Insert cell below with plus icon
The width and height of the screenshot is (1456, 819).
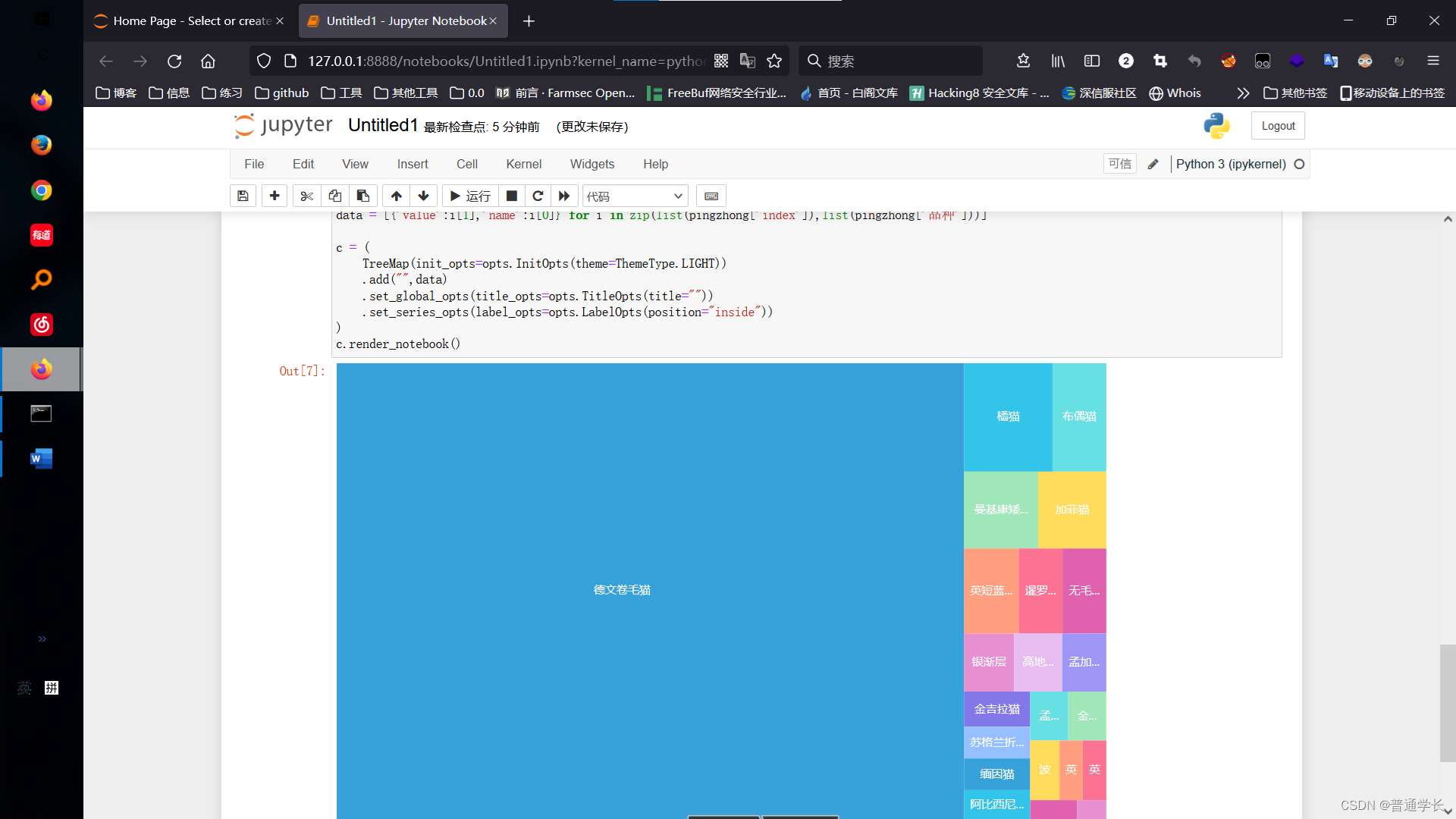tap(275, 196)
